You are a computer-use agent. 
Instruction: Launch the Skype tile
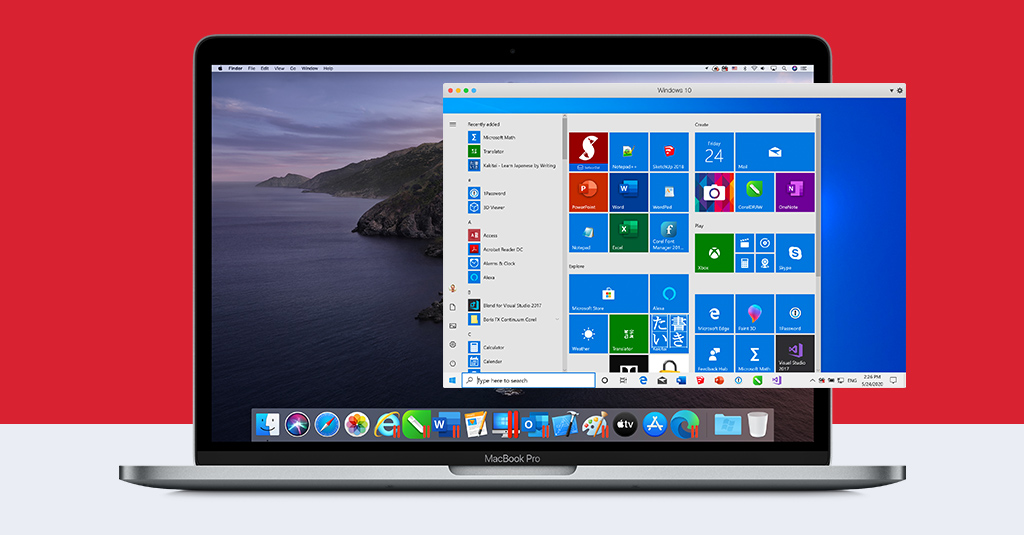795,253
